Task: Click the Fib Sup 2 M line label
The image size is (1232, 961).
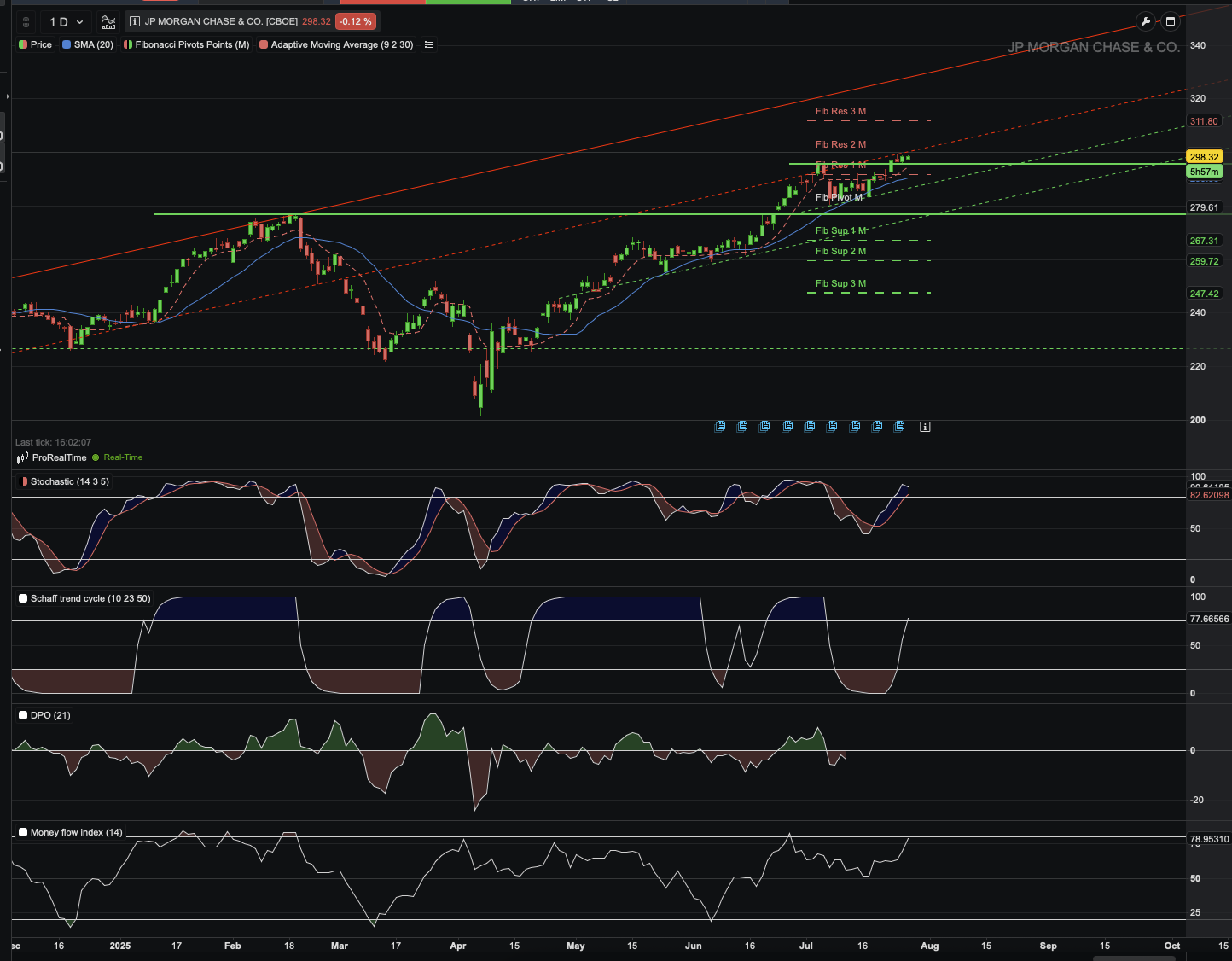Action: pos(840,251)
